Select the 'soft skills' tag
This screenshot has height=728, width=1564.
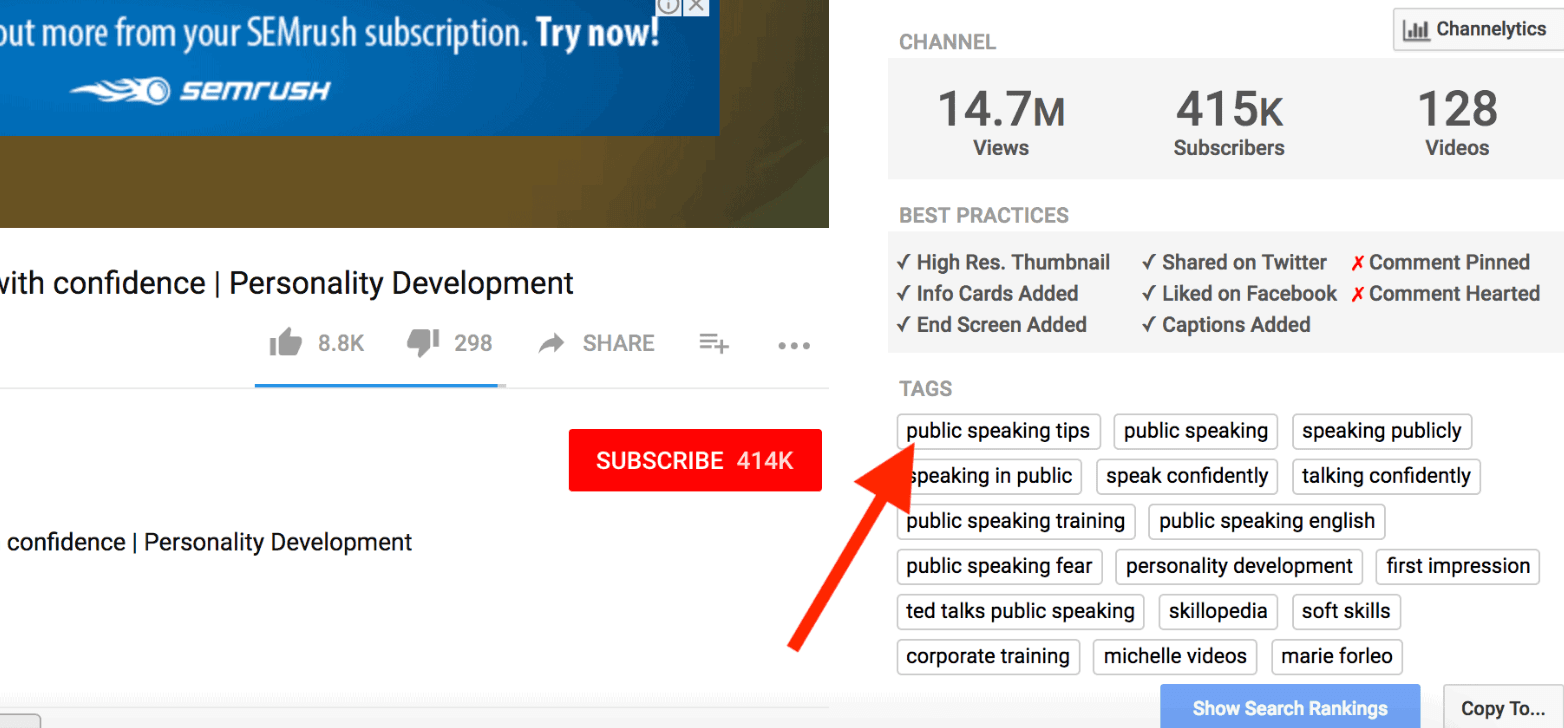click(1346, 611)
